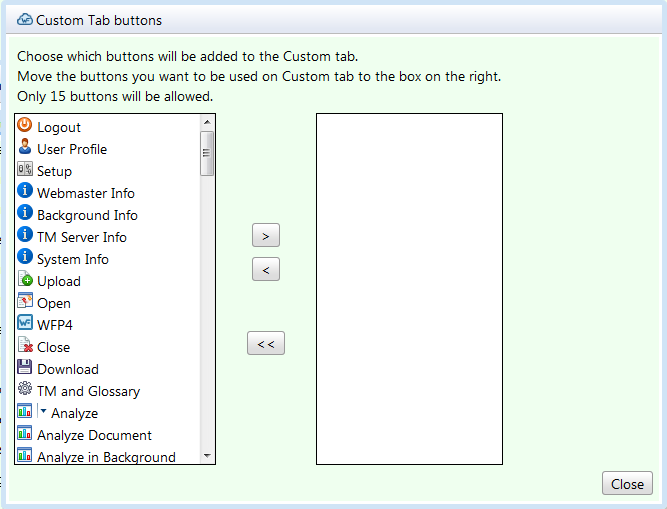The image size is (667, 509).
Task: Pick TM Server Info from list
Action: (x=81, y=237)
